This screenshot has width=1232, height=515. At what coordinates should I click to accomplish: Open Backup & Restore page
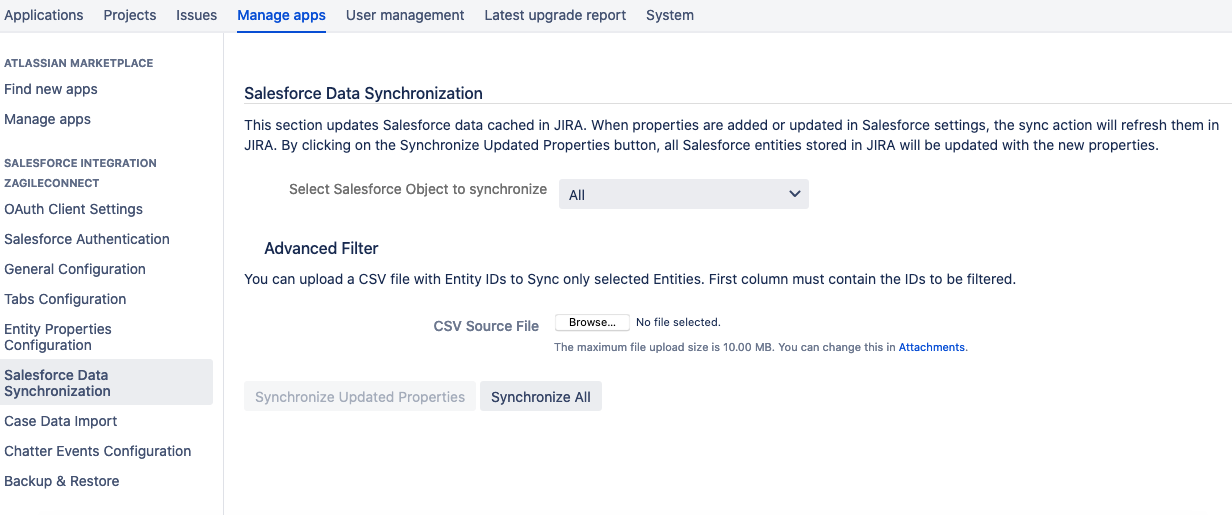point(62,481)
